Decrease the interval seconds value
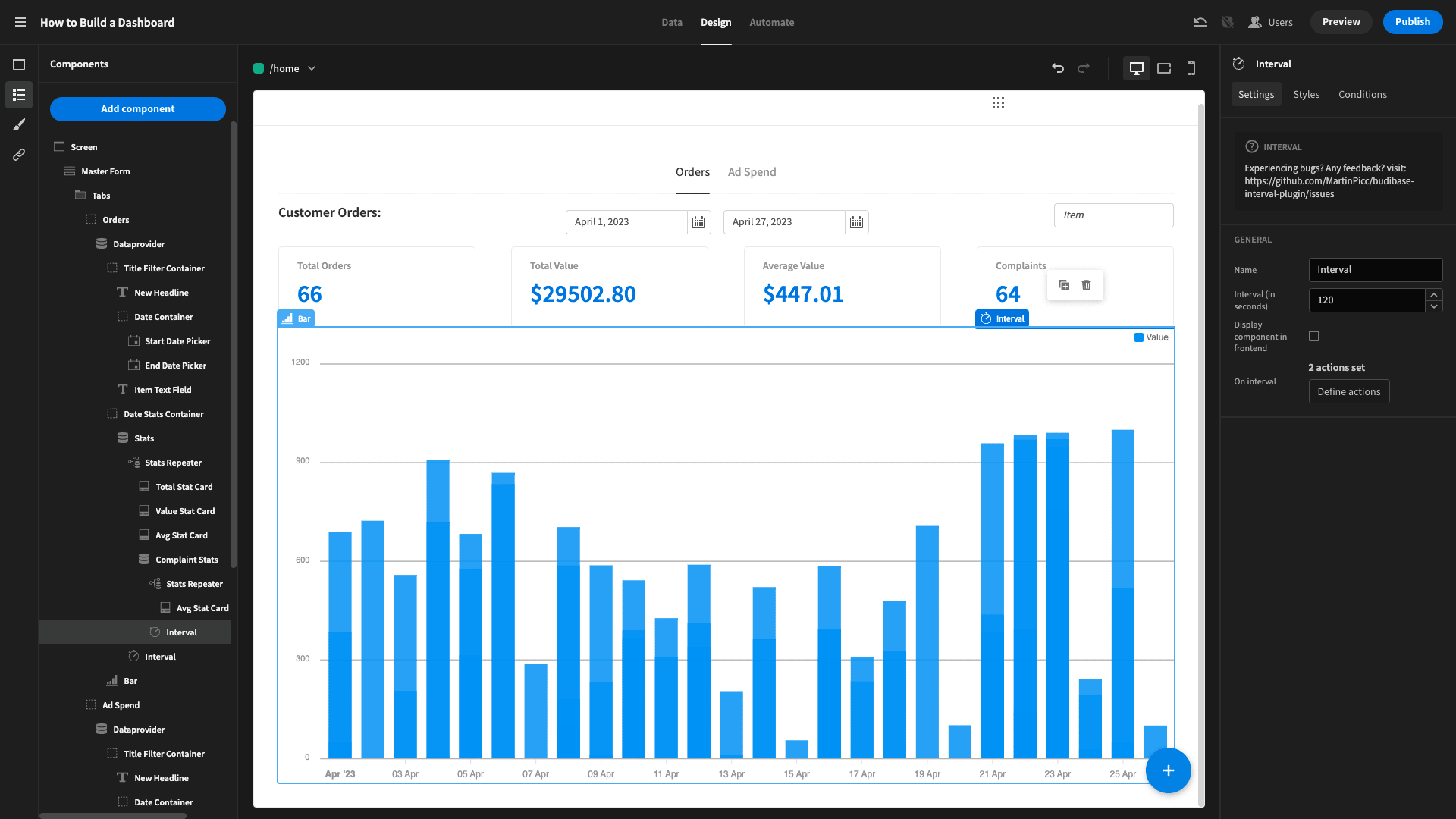This screenshot has width=1456, height=819. point(1433,306)
